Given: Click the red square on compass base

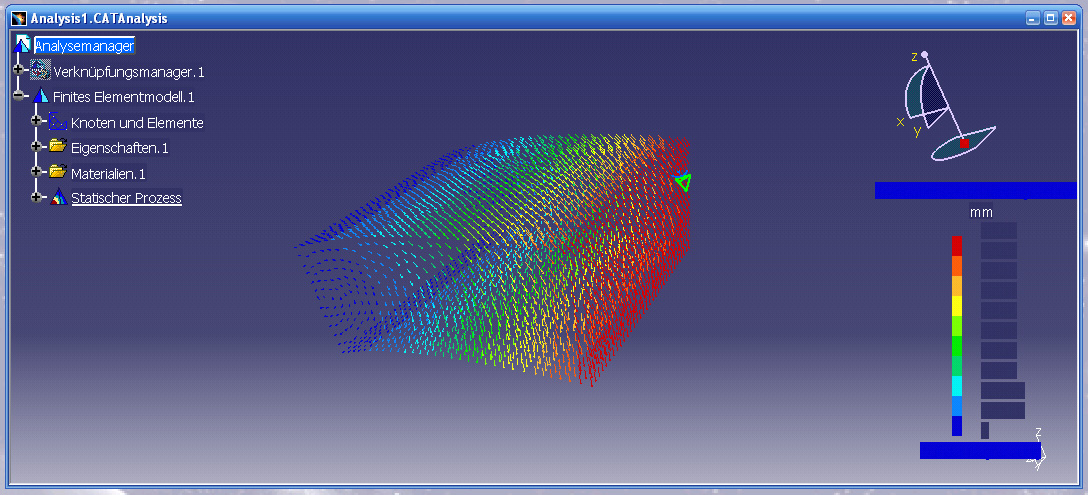Looking at the screenshot, I should (964, 144).
